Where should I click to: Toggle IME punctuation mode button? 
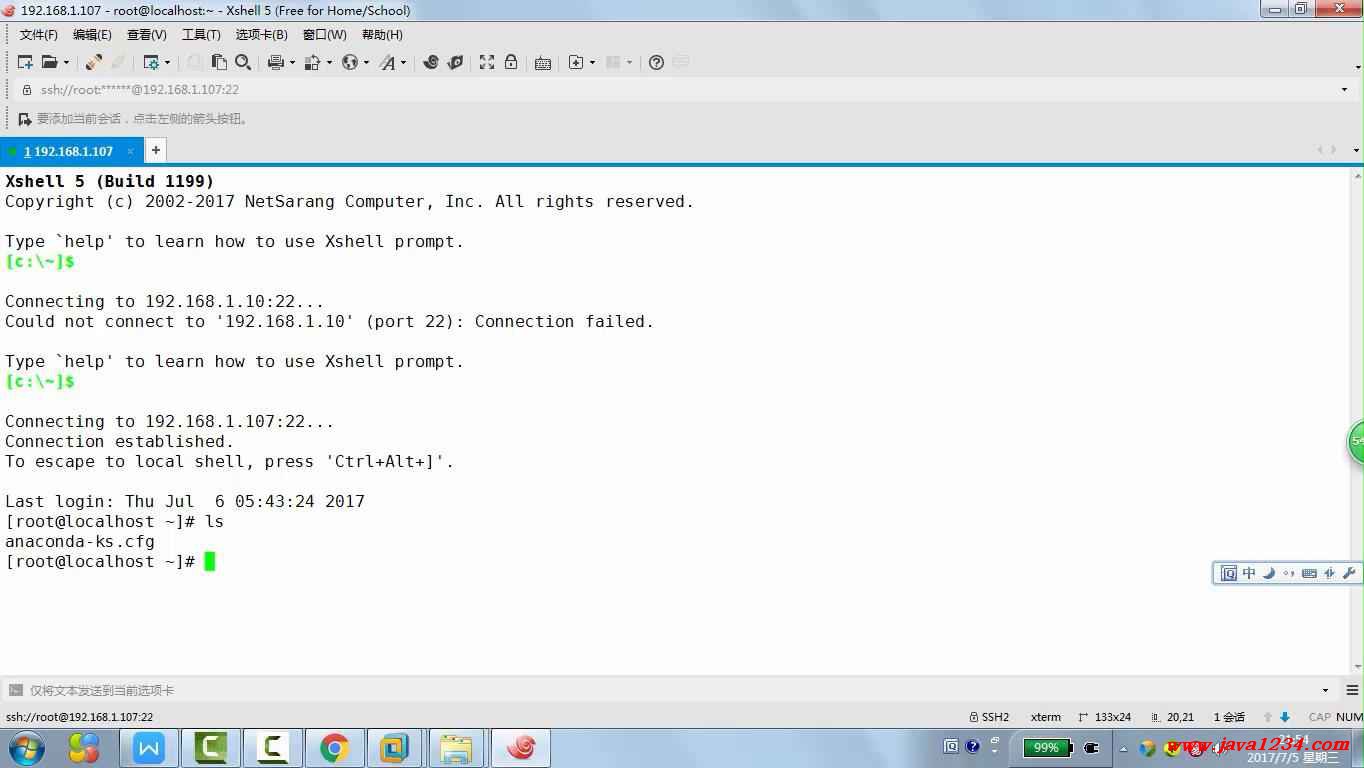1289,573
